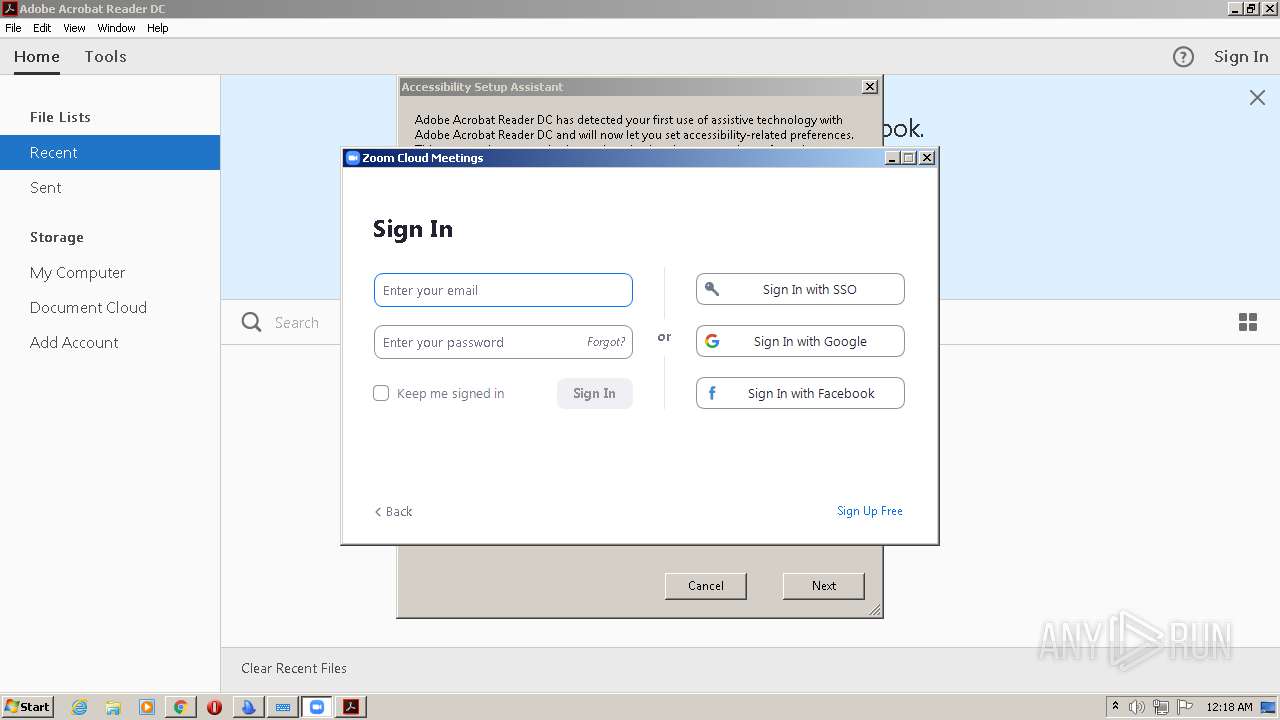
Task: Open the on-screen keyboard from the taskbar
Action: 283,707
